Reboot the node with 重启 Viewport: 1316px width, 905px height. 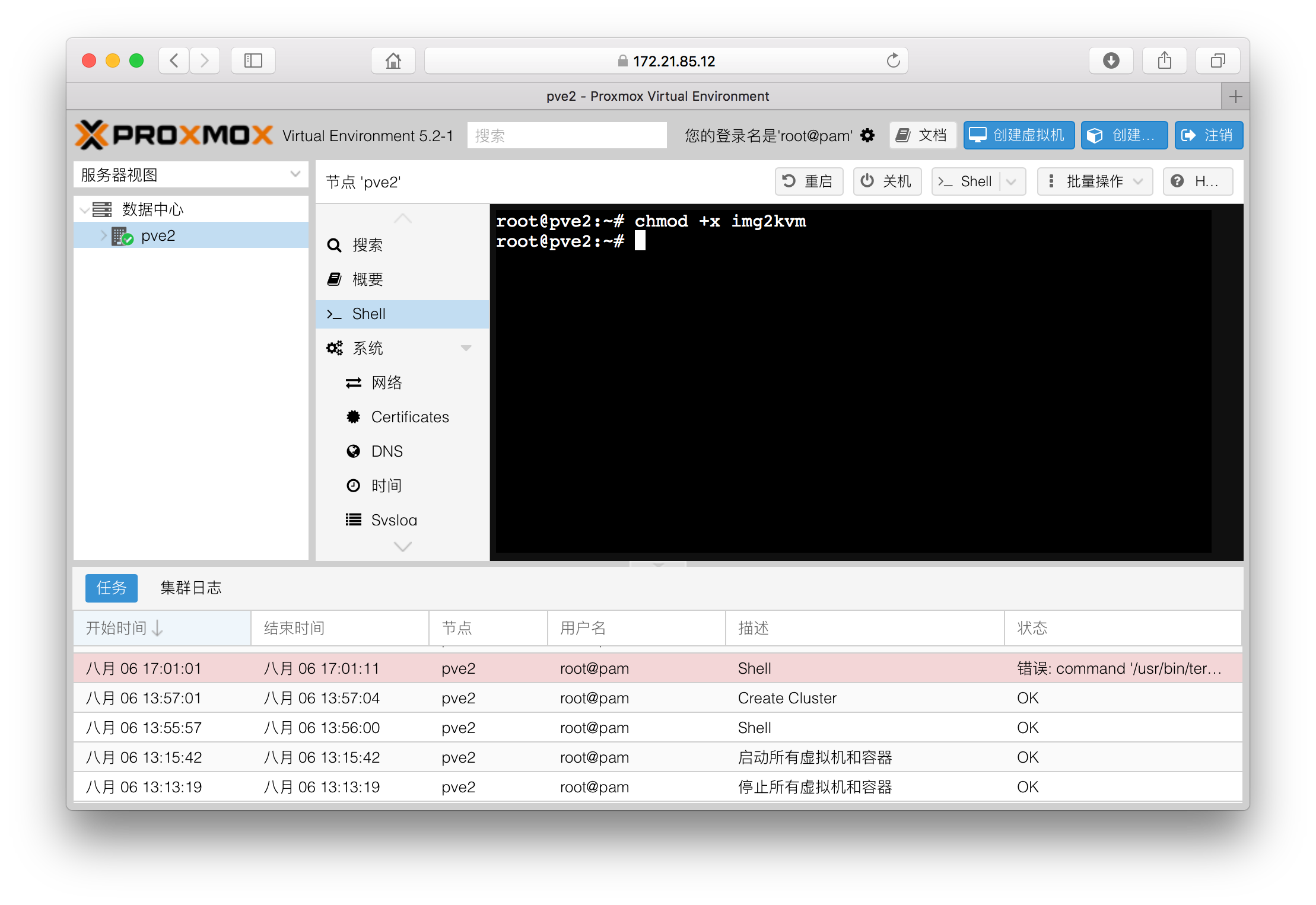pyautogui.click(x=809, y=181)
